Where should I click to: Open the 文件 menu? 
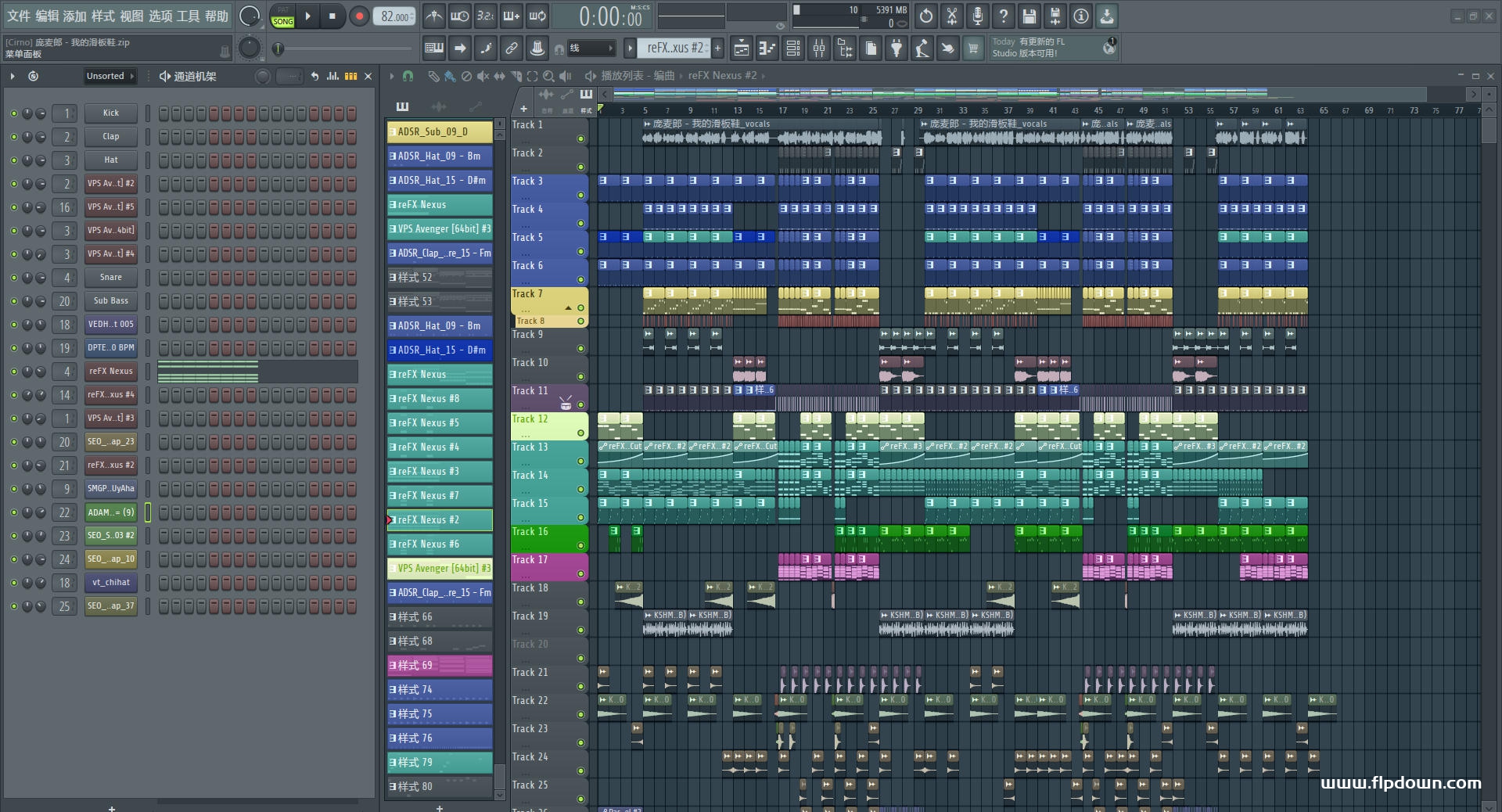point(19,16)
